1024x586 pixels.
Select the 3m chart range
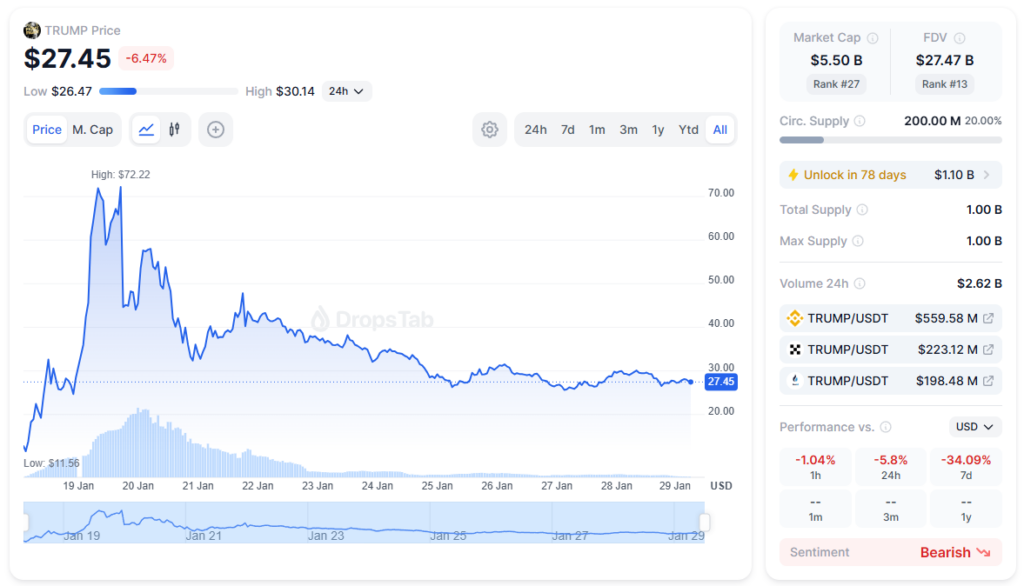coord(628,129)
